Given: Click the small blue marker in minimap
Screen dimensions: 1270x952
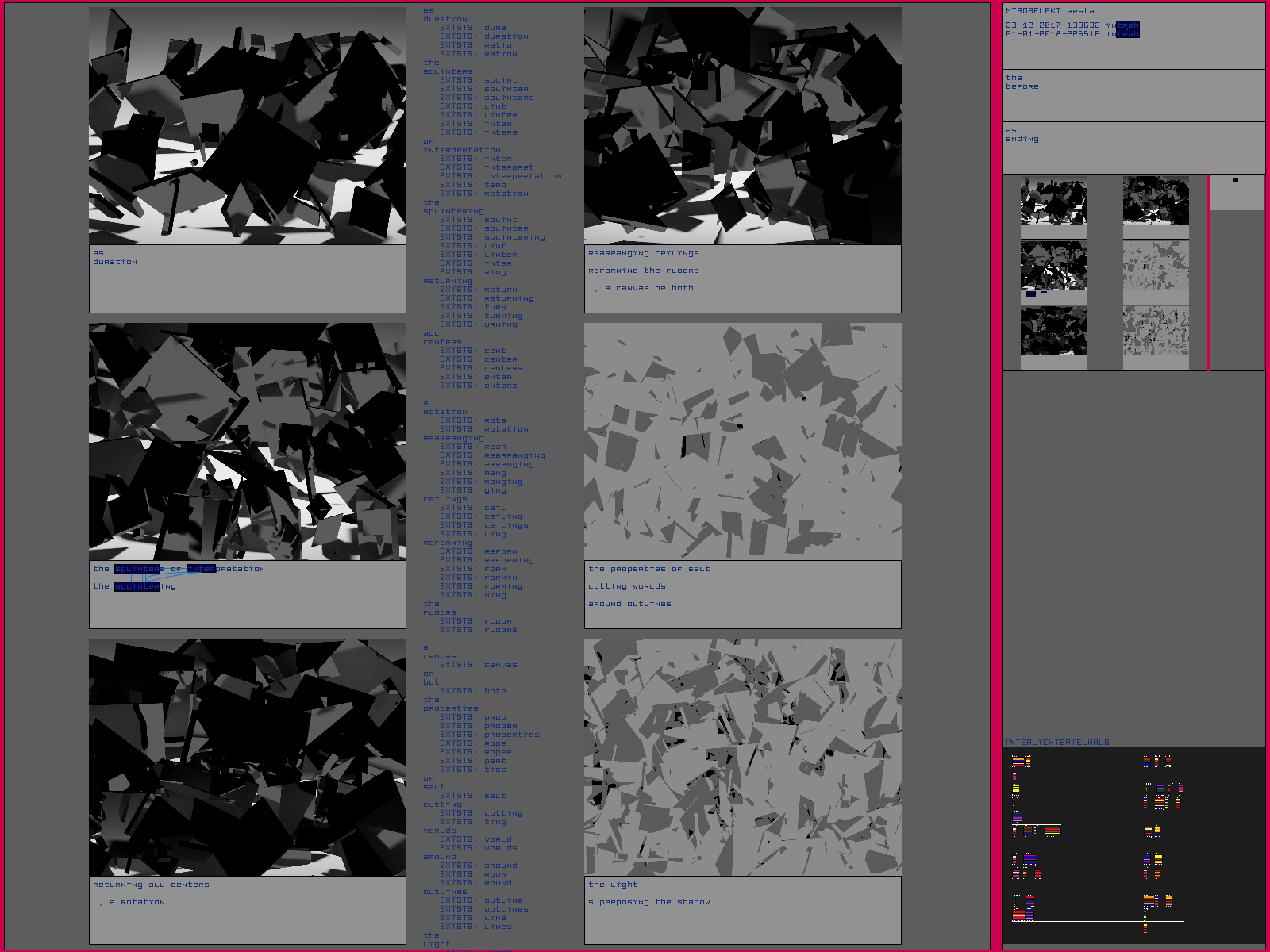Looking at the screenshot, I should (x=1236, y=181).
